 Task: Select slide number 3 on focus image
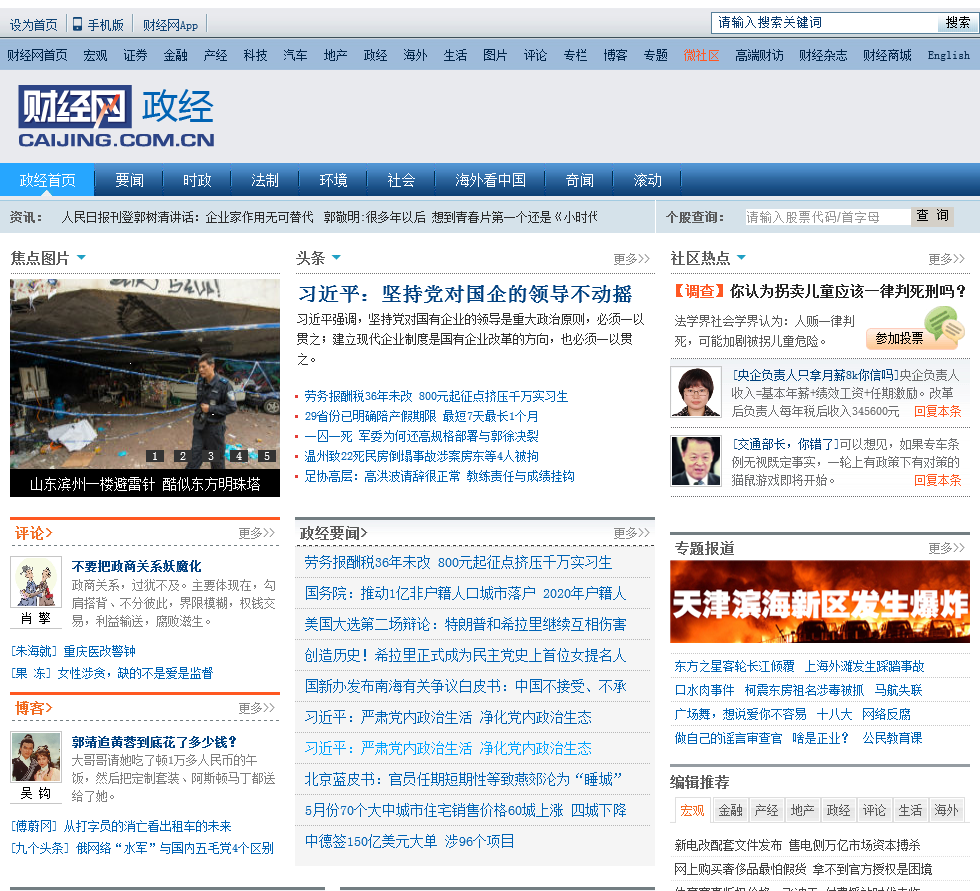(211, 456)
